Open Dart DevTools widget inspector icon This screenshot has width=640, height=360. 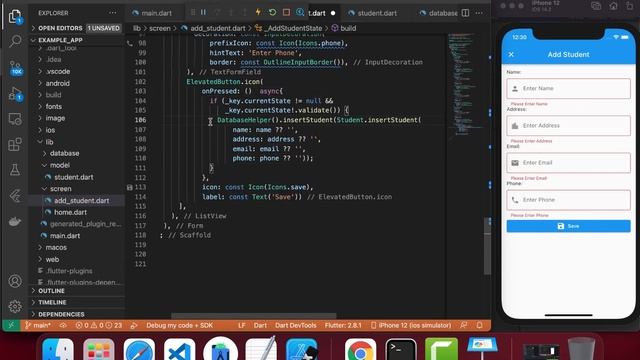pos(300,13)
